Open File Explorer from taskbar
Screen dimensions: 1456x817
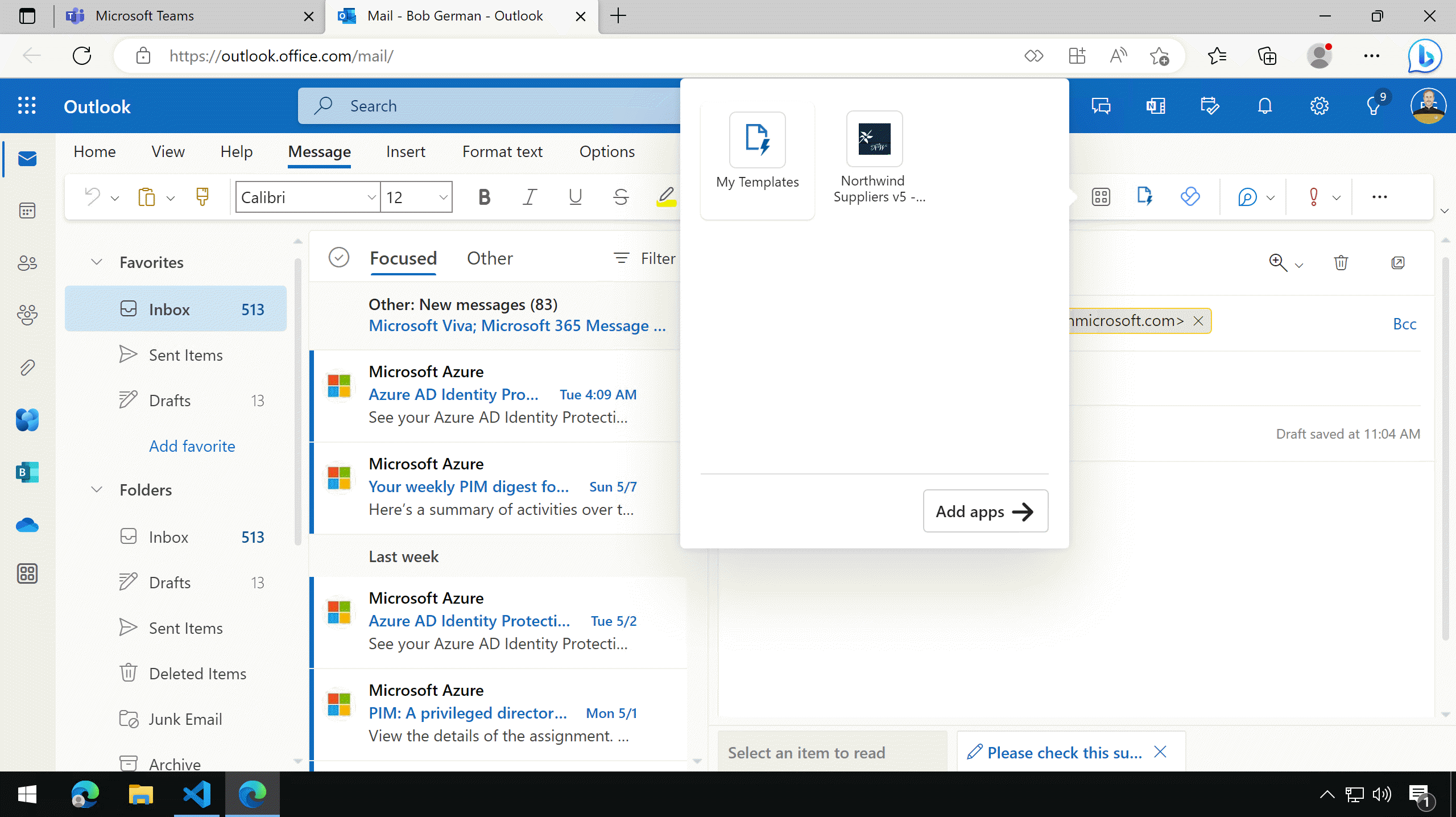[x=140, y=794]
